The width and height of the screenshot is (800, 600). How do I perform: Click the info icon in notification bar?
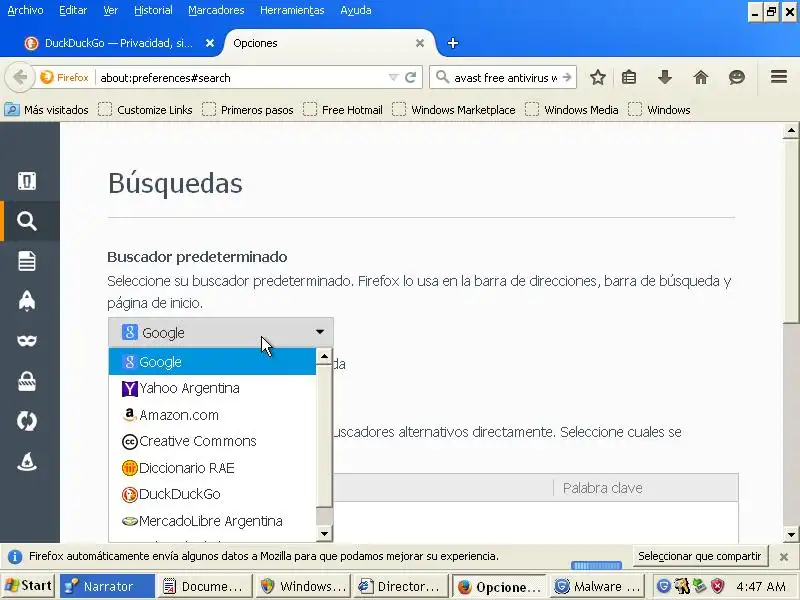(15, 557)
